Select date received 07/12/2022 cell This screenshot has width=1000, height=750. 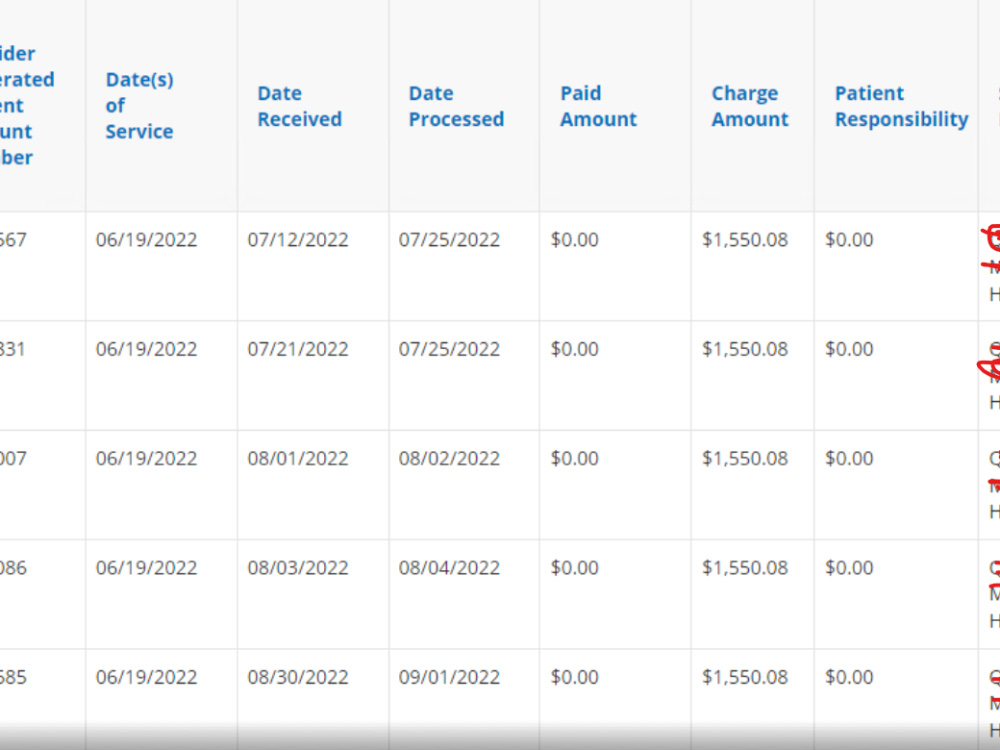point(298,240)
